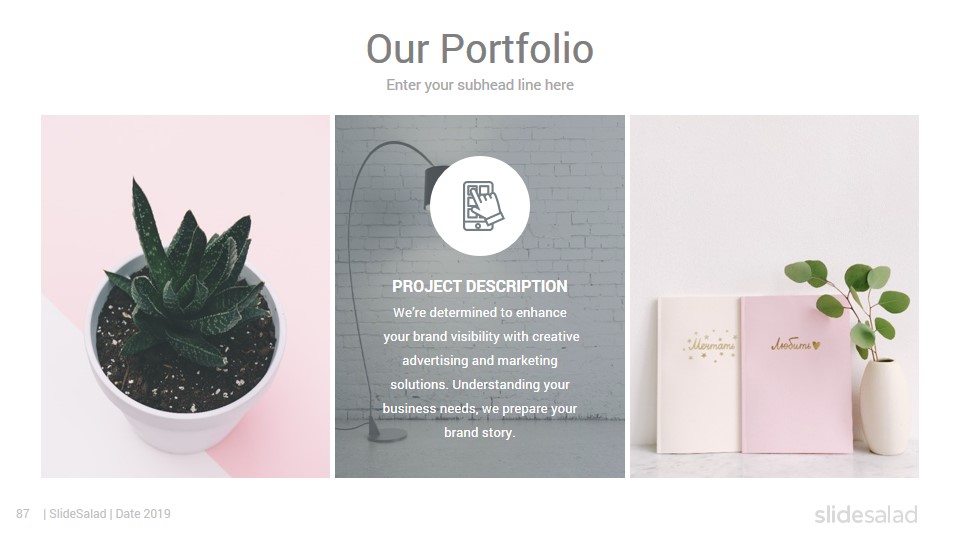Click the SlideSalad Date 2019 footer text
This screenshot has height=540, width=960.
(107, 514)
